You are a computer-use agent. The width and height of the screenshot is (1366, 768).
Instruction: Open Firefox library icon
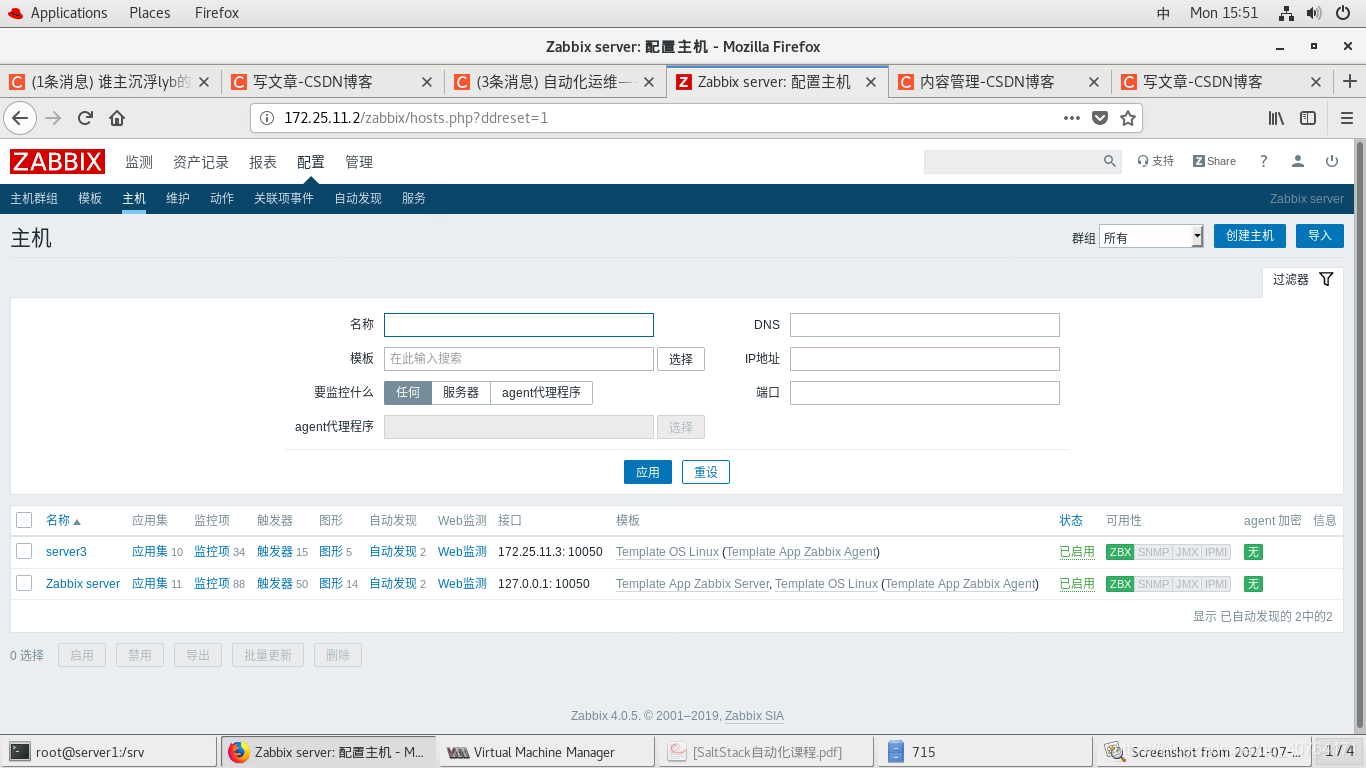point(1277,118)
